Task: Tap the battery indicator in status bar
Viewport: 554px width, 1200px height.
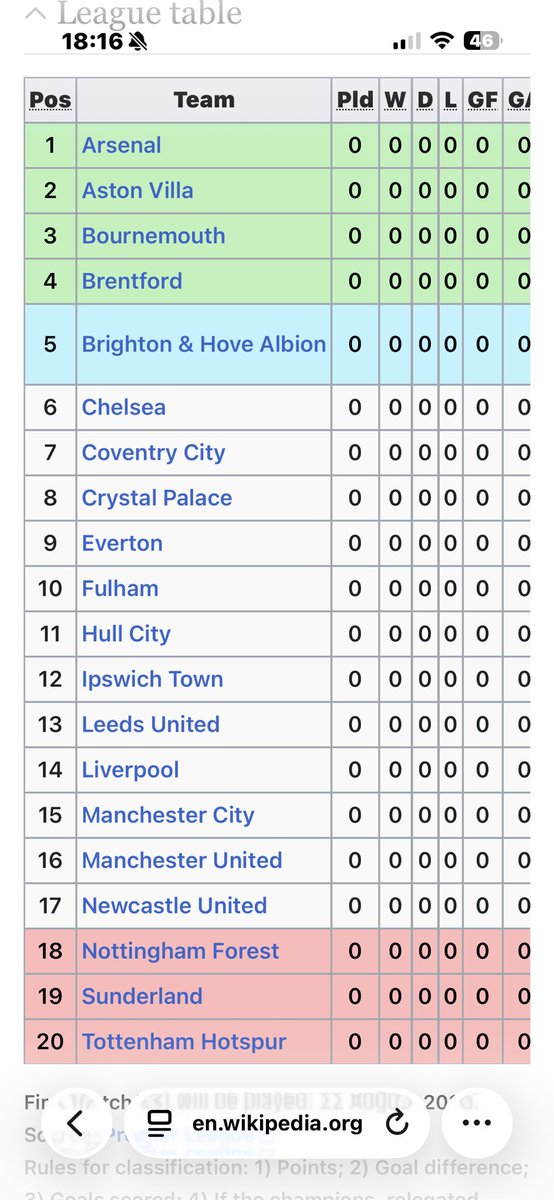Action: pos(479,42)
